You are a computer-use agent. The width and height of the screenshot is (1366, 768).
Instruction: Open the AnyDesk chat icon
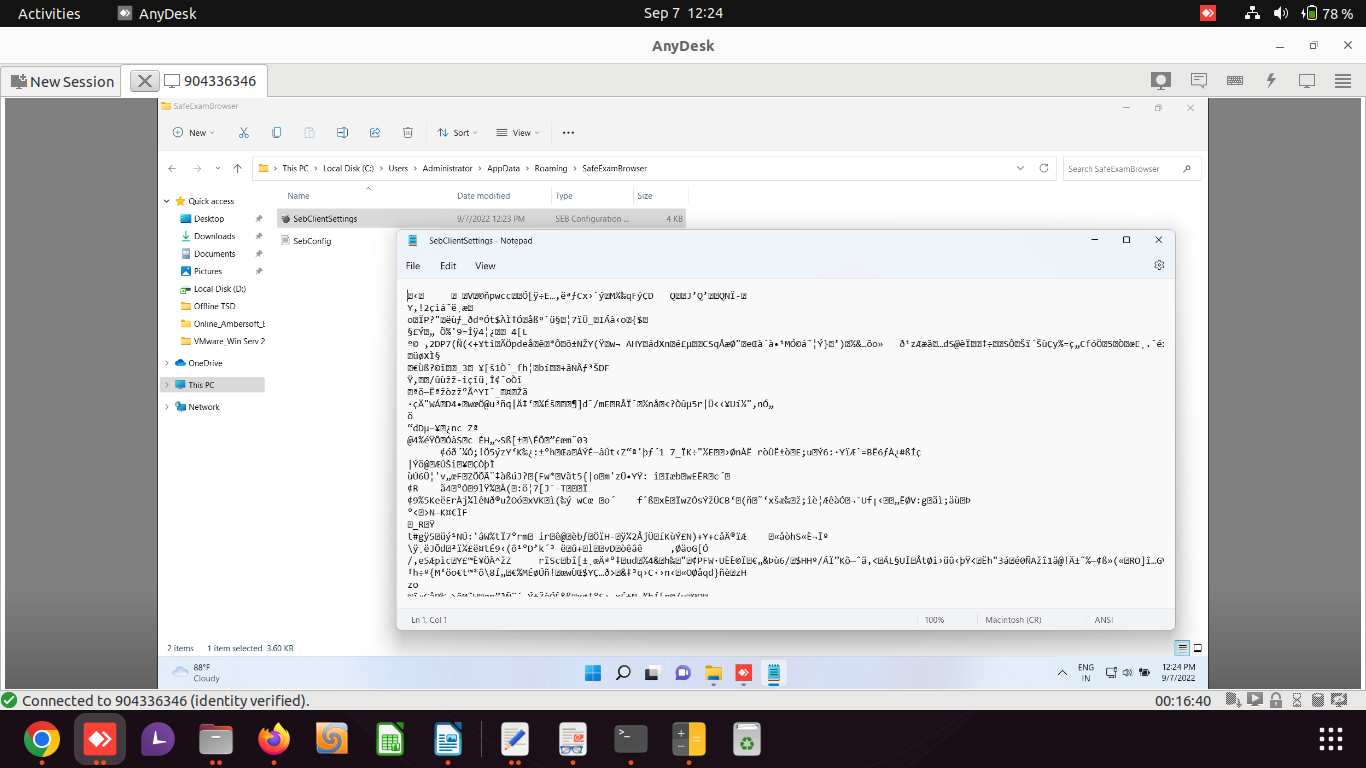coord(1197,79)
